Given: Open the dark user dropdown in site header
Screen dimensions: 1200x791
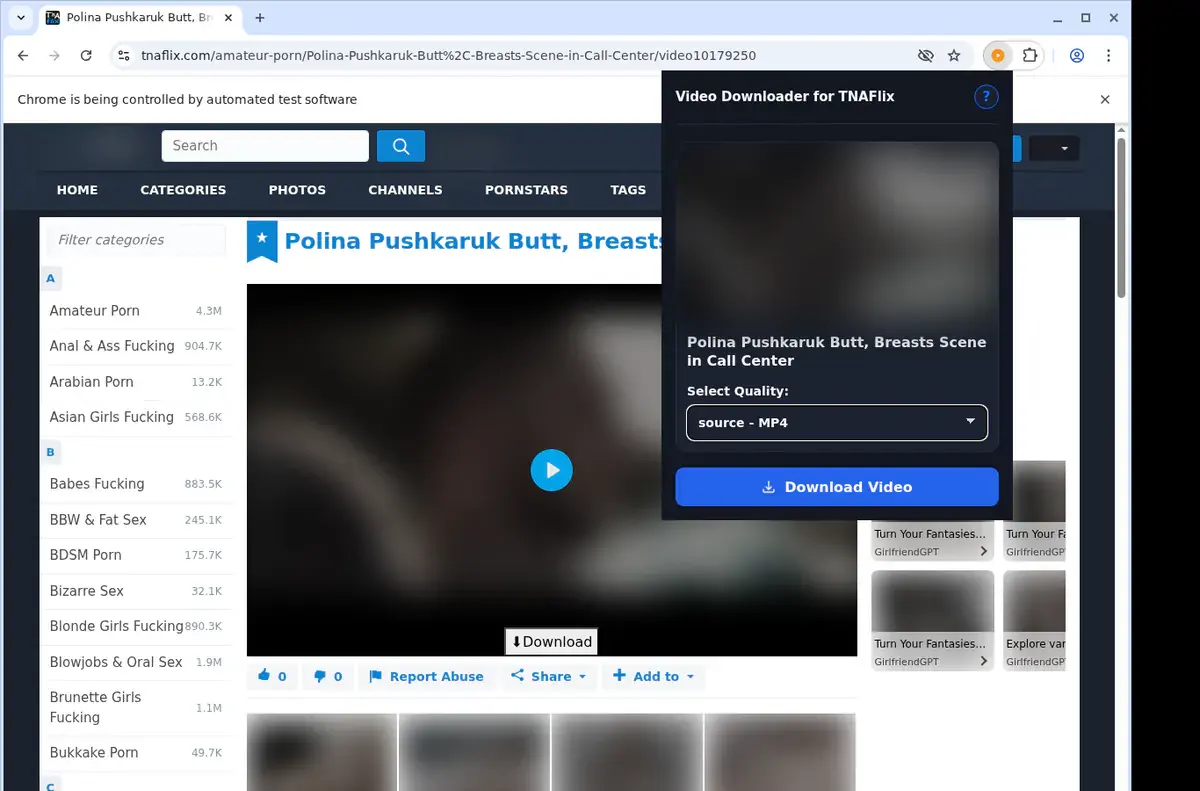Looking at the screenshot, I should [x=1054, y=148].
